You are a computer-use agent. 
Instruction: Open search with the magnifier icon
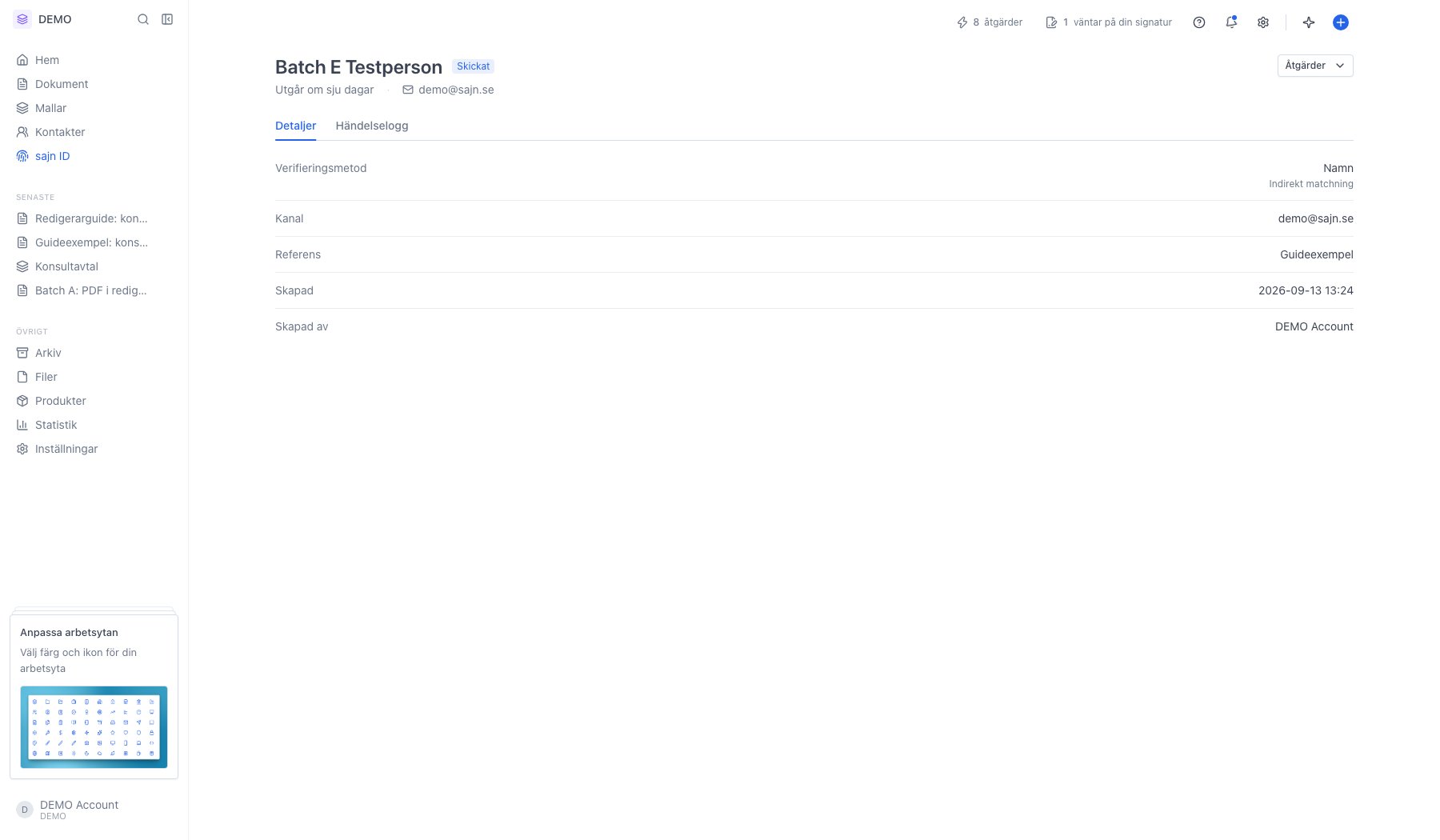143,19
